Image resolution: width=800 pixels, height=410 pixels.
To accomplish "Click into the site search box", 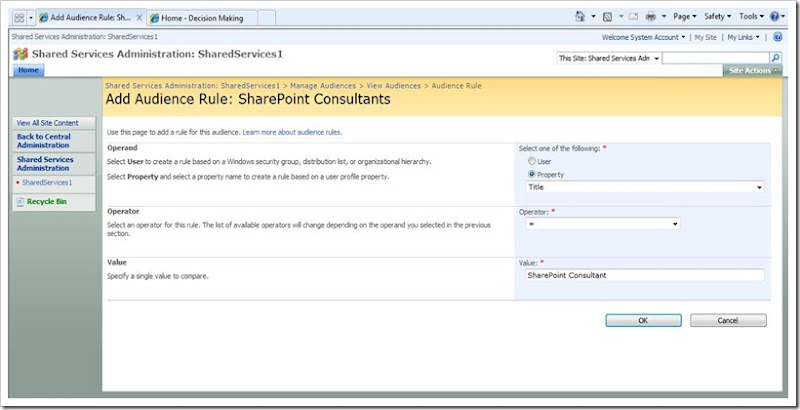I will pos(716,58).
